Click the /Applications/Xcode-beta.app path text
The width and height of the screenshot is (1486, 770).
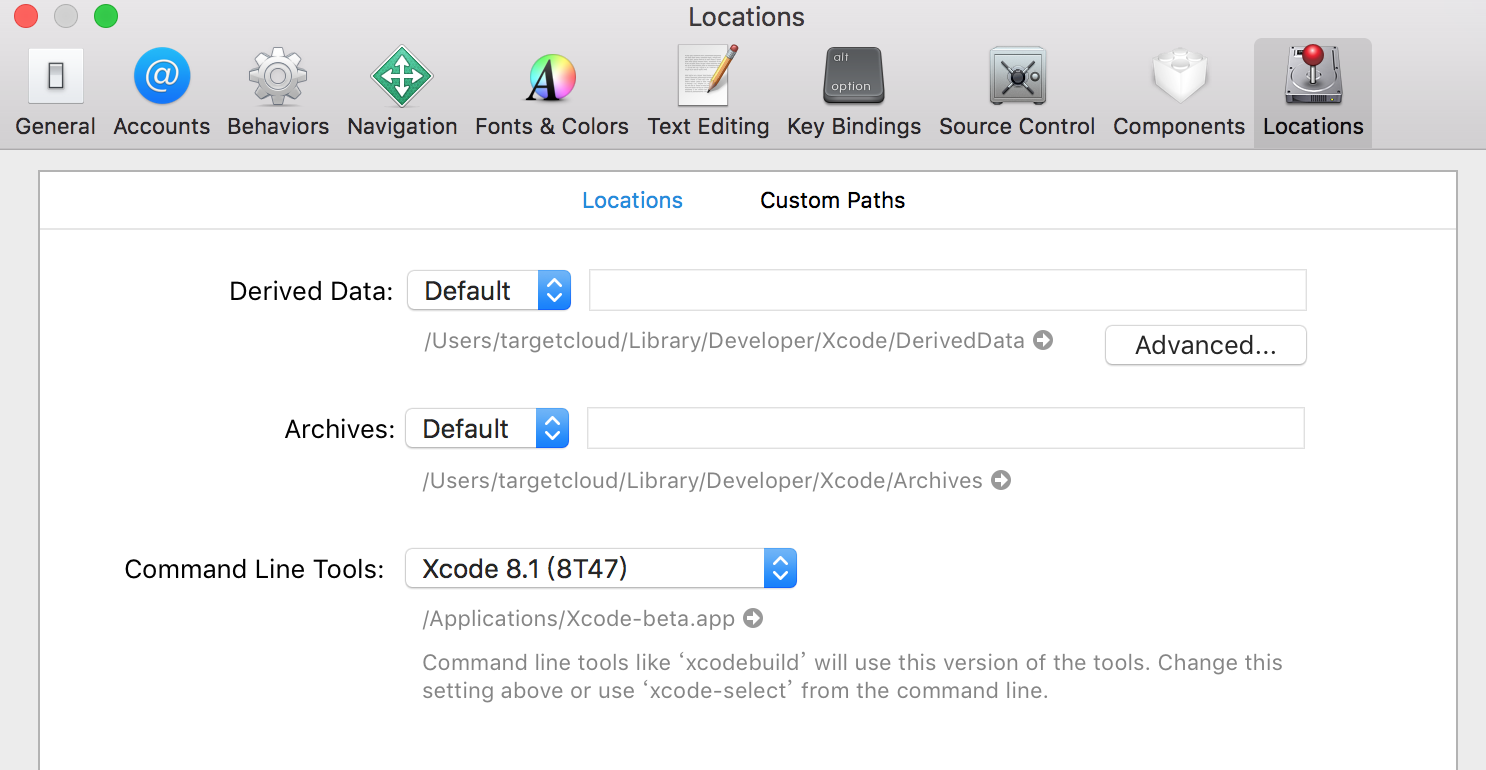click(x=579, y=619)
